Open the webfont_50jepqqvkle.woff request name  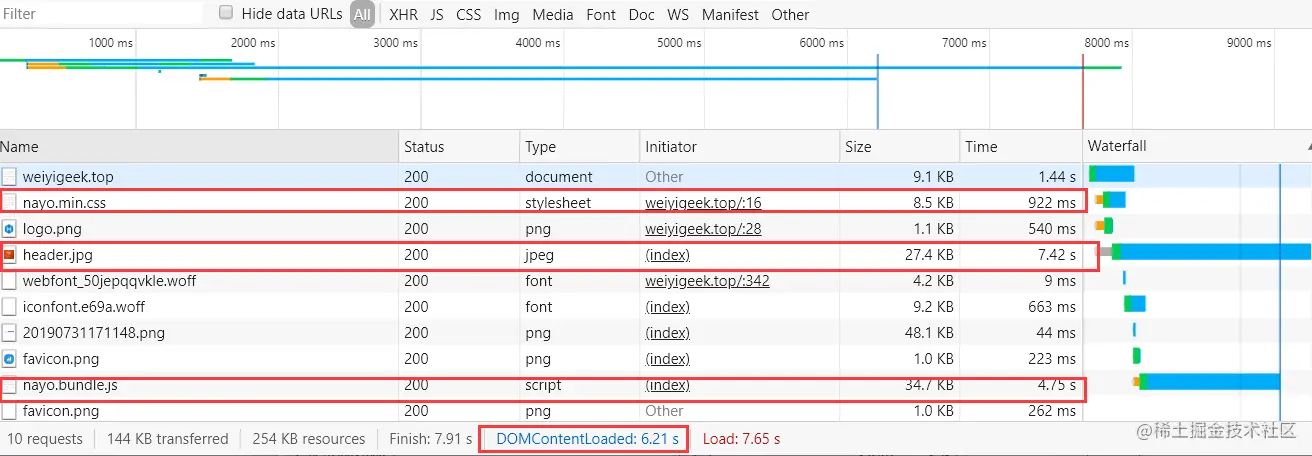pos(109,280)
